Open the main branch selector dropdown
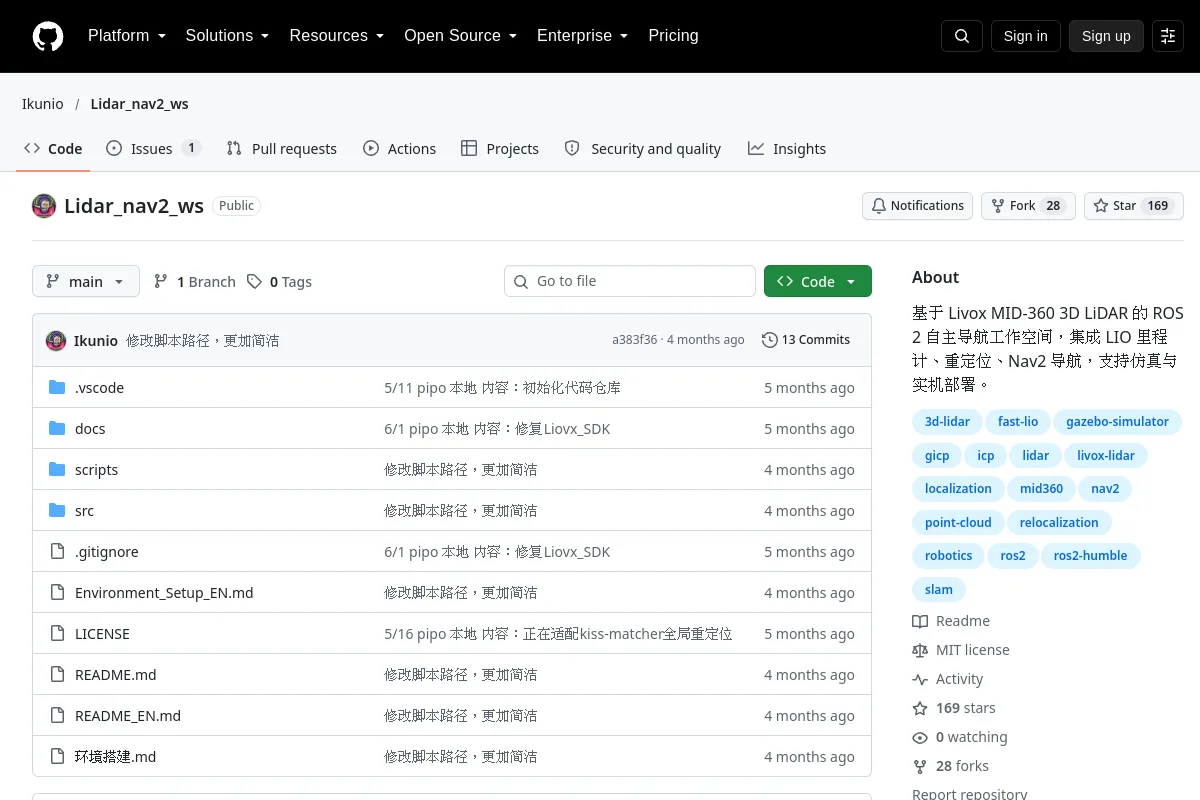Image resolution: width=1200 pixels, height=800 pixels. point(86,281)
